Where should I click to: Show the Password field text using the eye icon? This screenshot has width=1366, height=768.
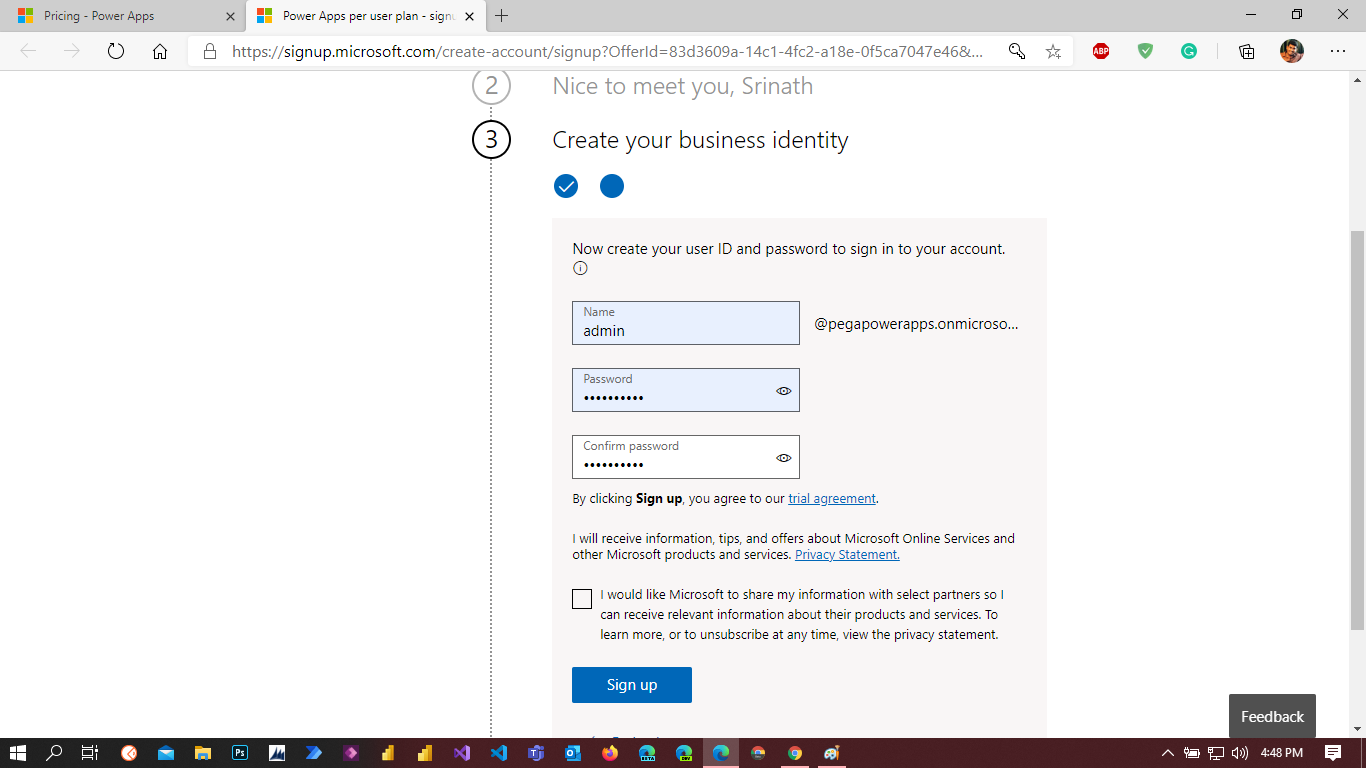[783, 391]
